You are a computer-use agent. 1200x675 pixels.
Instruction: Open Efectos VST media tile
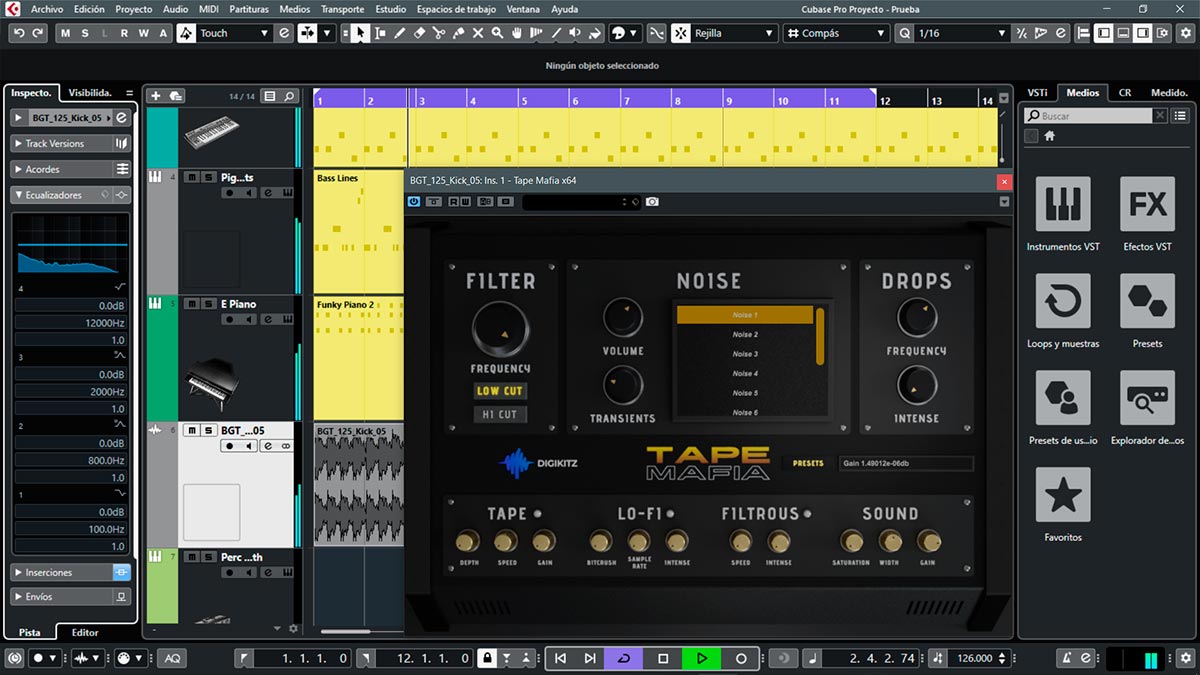(1147, 204)
